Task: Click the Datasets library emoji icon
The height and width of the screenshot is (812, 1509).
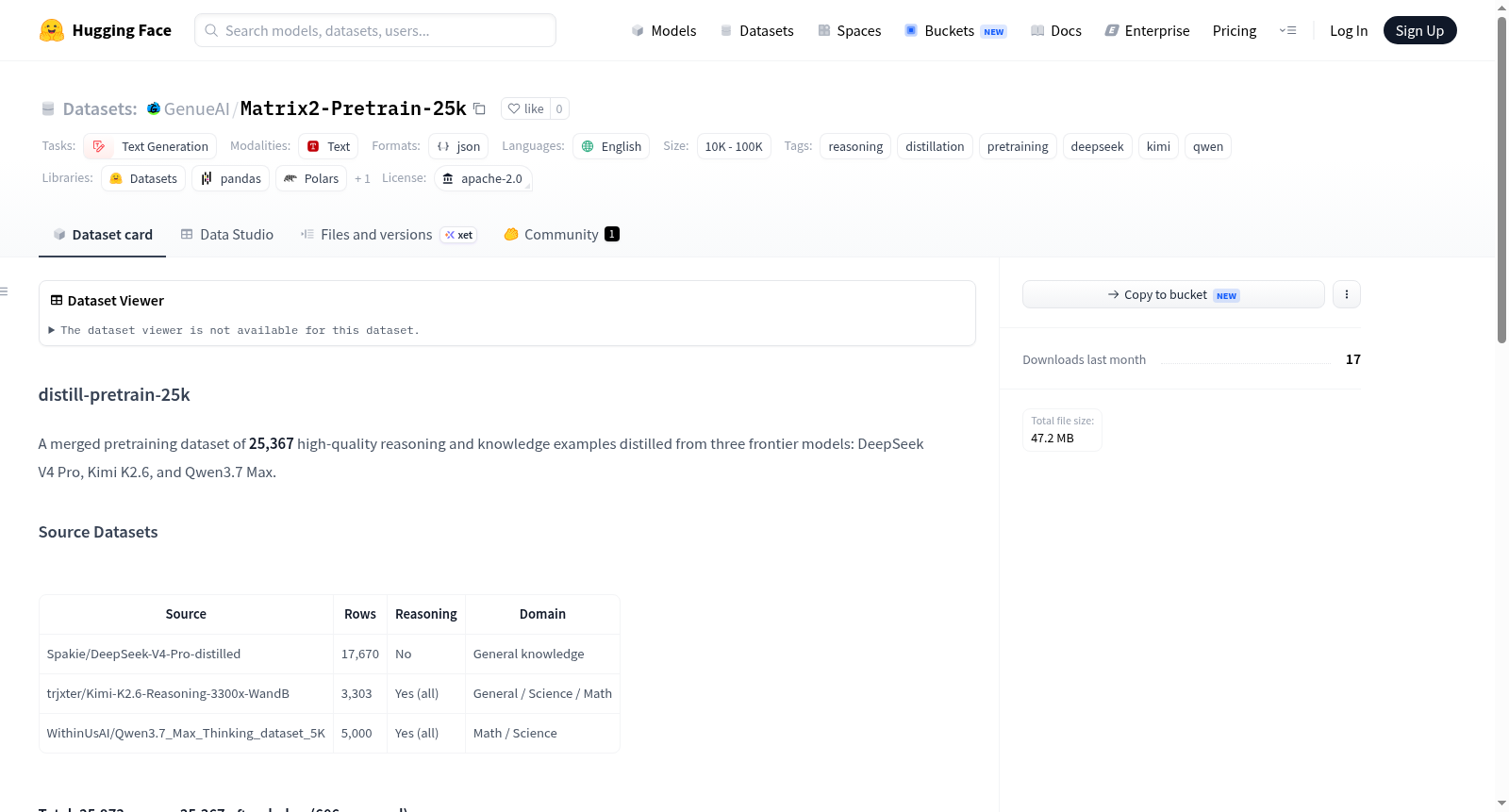Action: pos(116,178)
